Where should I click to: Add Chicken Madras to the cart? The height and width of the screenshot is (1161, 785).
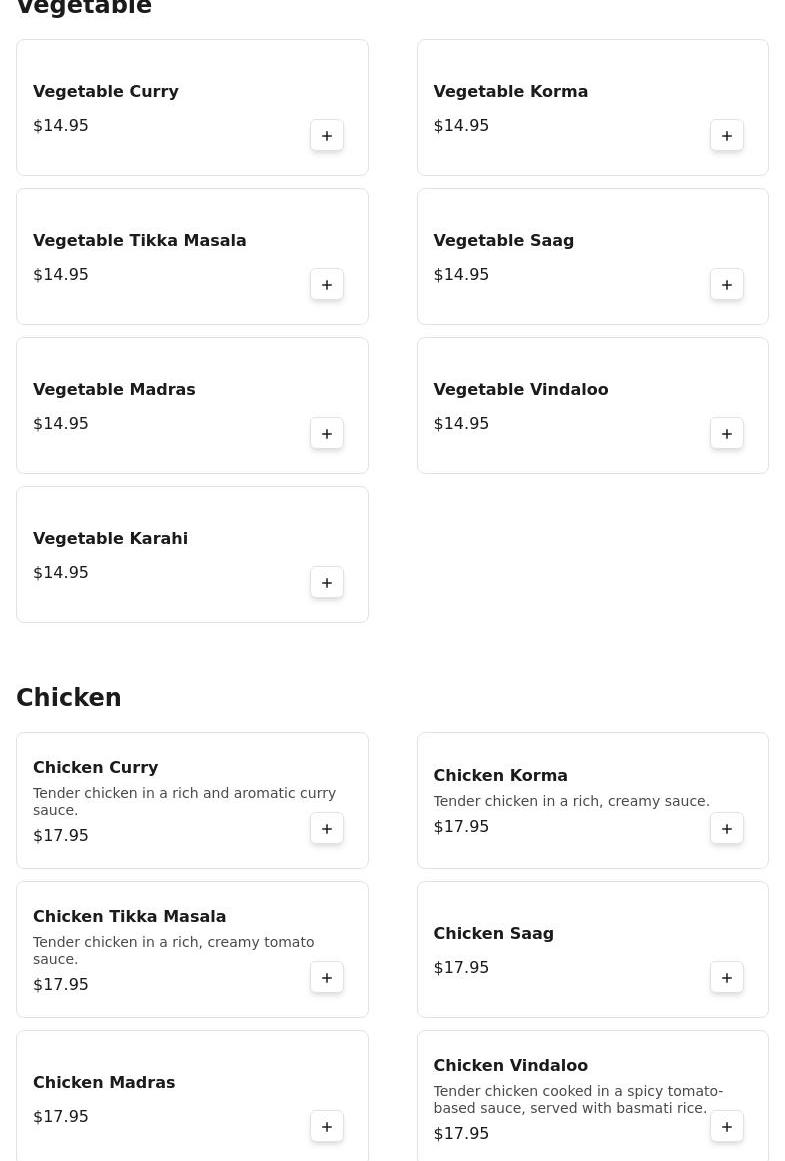coord(327,1126)
